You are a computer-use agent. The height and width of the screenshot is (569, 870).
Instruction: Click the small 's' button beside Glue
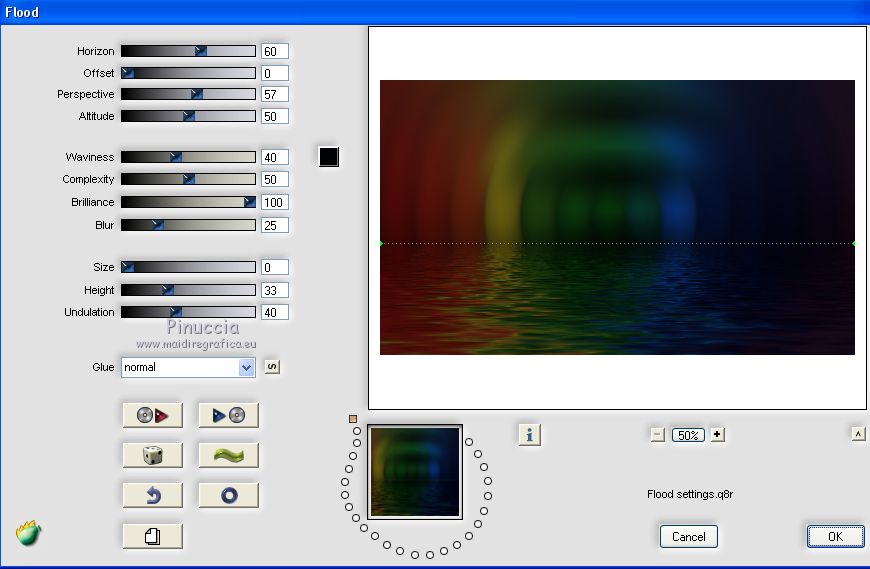[272, 367]
